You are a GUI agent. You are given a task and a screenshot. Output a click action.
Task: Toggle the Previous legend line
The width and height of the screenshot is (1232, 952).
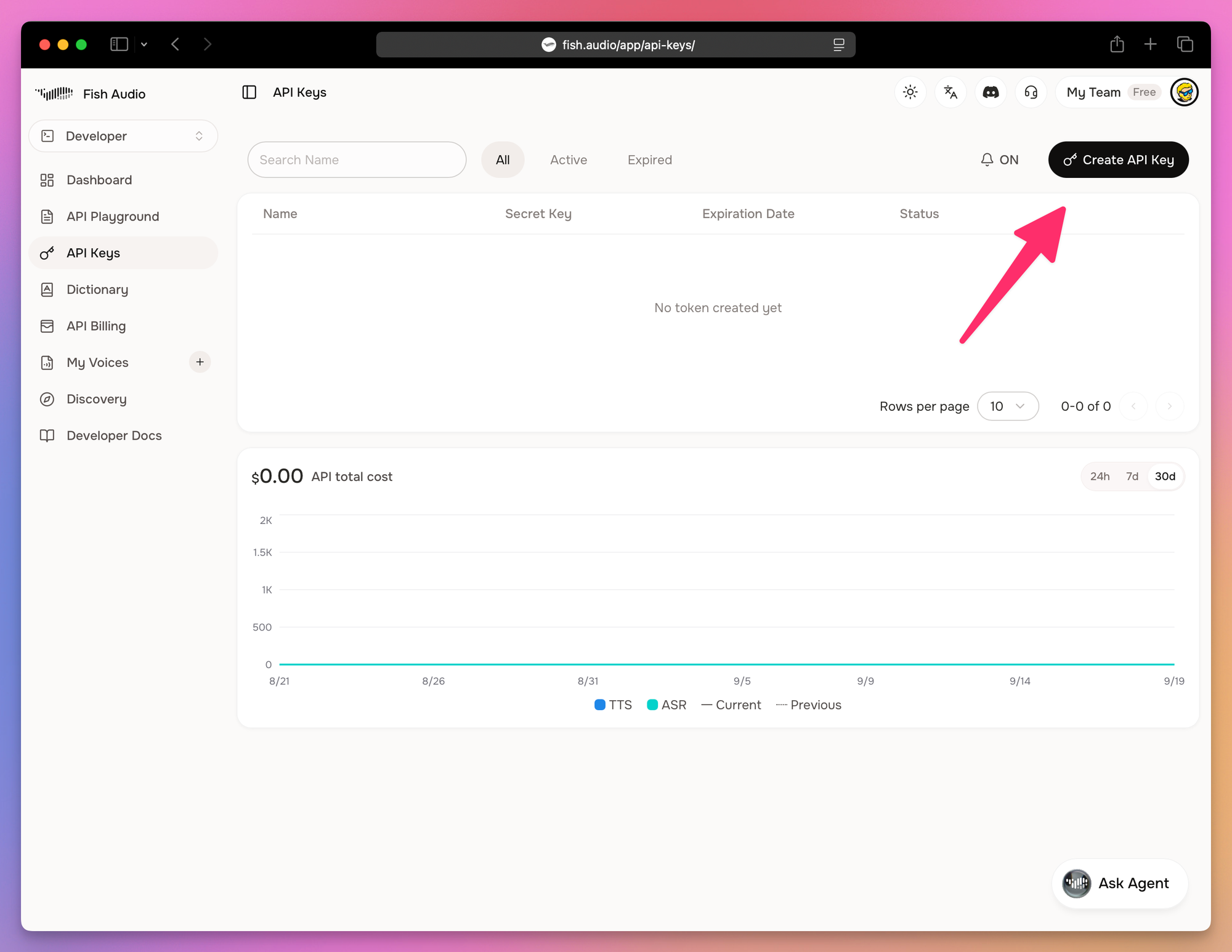(x=808, y=705)
